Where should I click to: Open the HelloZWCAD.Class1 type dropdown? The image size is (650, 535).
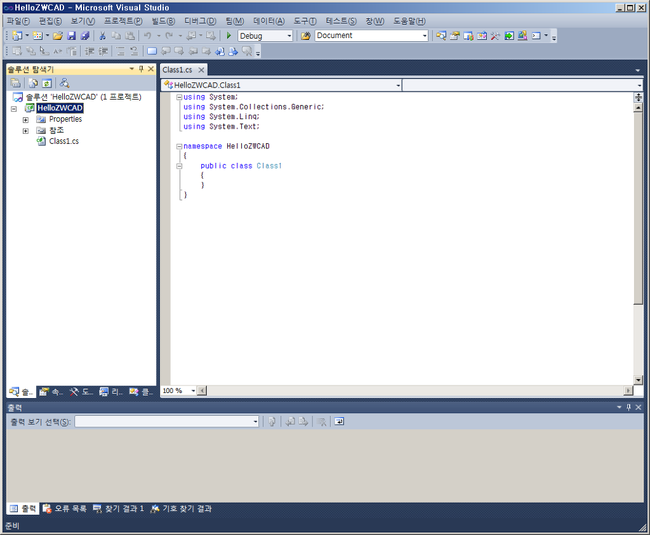[x=398, y=85]
